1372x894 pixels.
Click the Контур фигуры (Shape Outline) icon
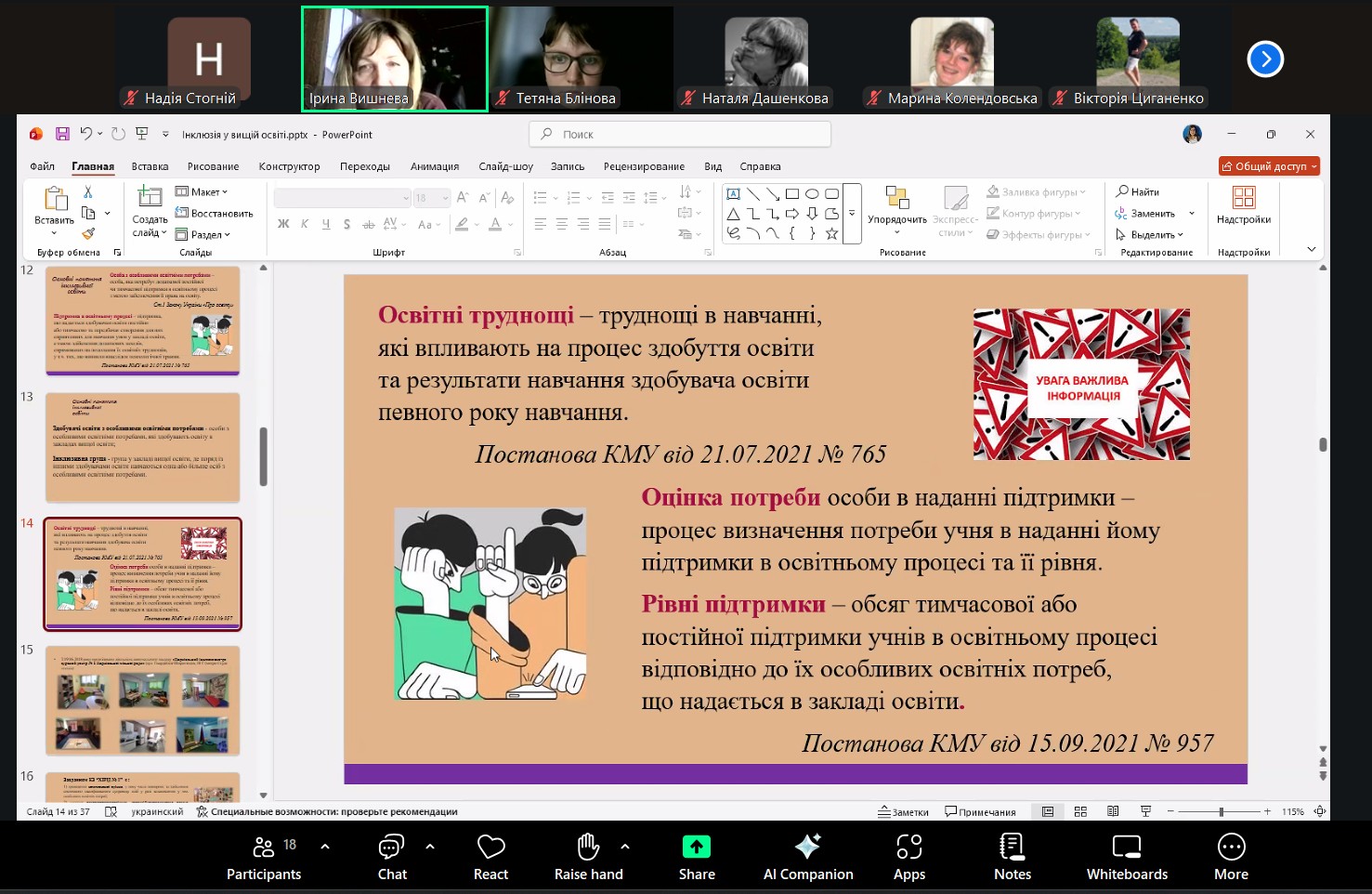(x=995, y=213)
